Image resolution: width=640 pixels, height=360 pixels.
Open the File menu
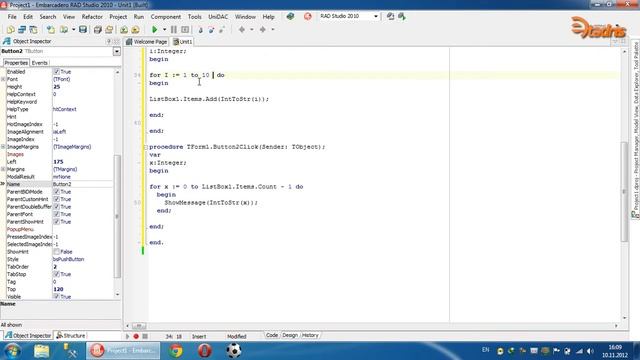[12, 17]
